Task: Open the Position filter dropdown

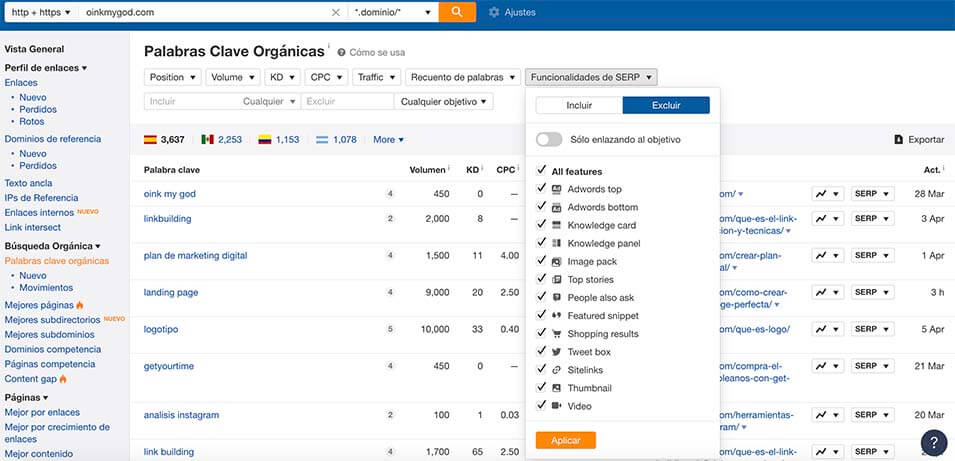Action: coord(173,77)
